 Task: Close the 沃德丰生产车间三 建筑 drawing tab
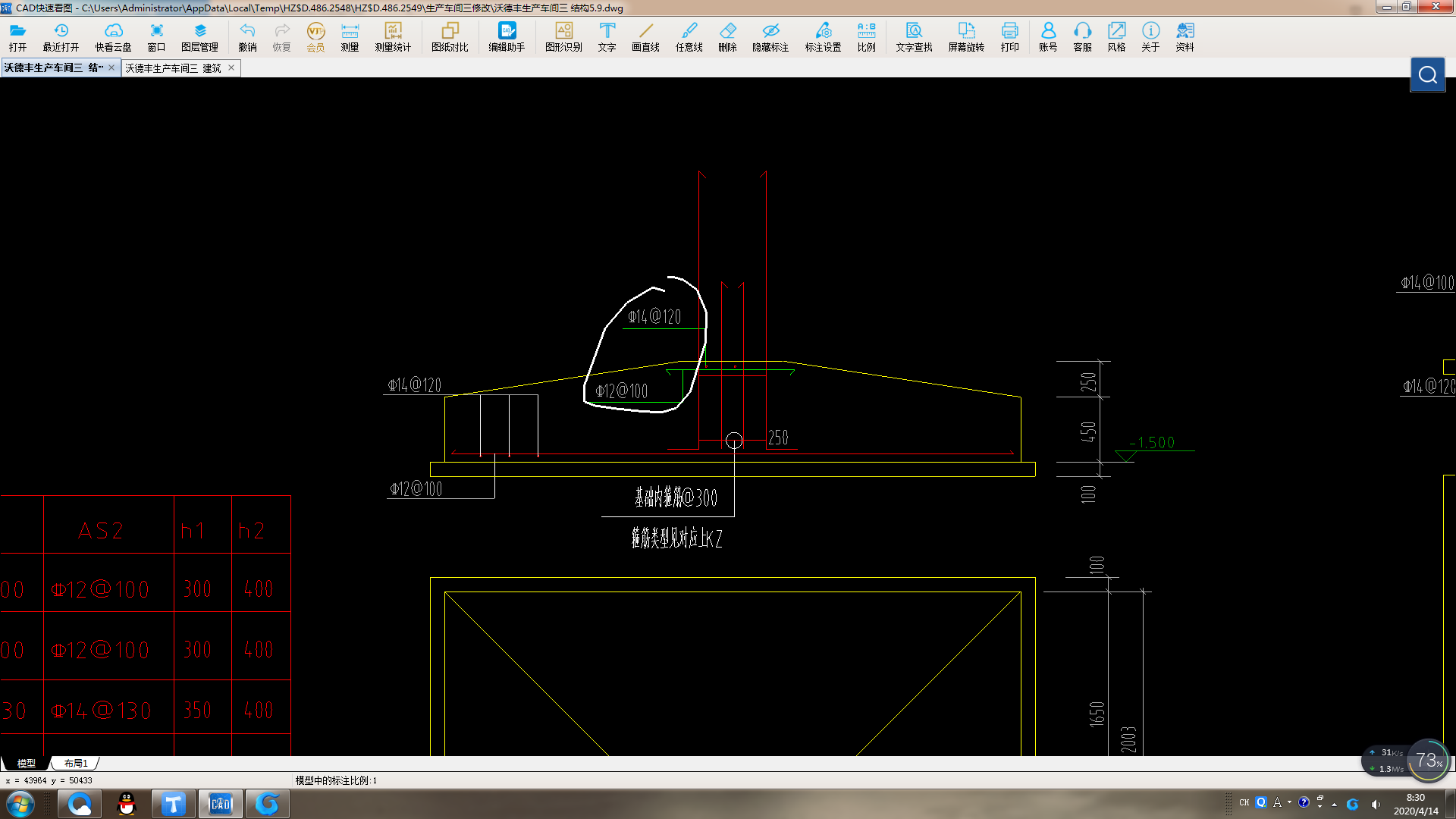(x=231, y=67)
